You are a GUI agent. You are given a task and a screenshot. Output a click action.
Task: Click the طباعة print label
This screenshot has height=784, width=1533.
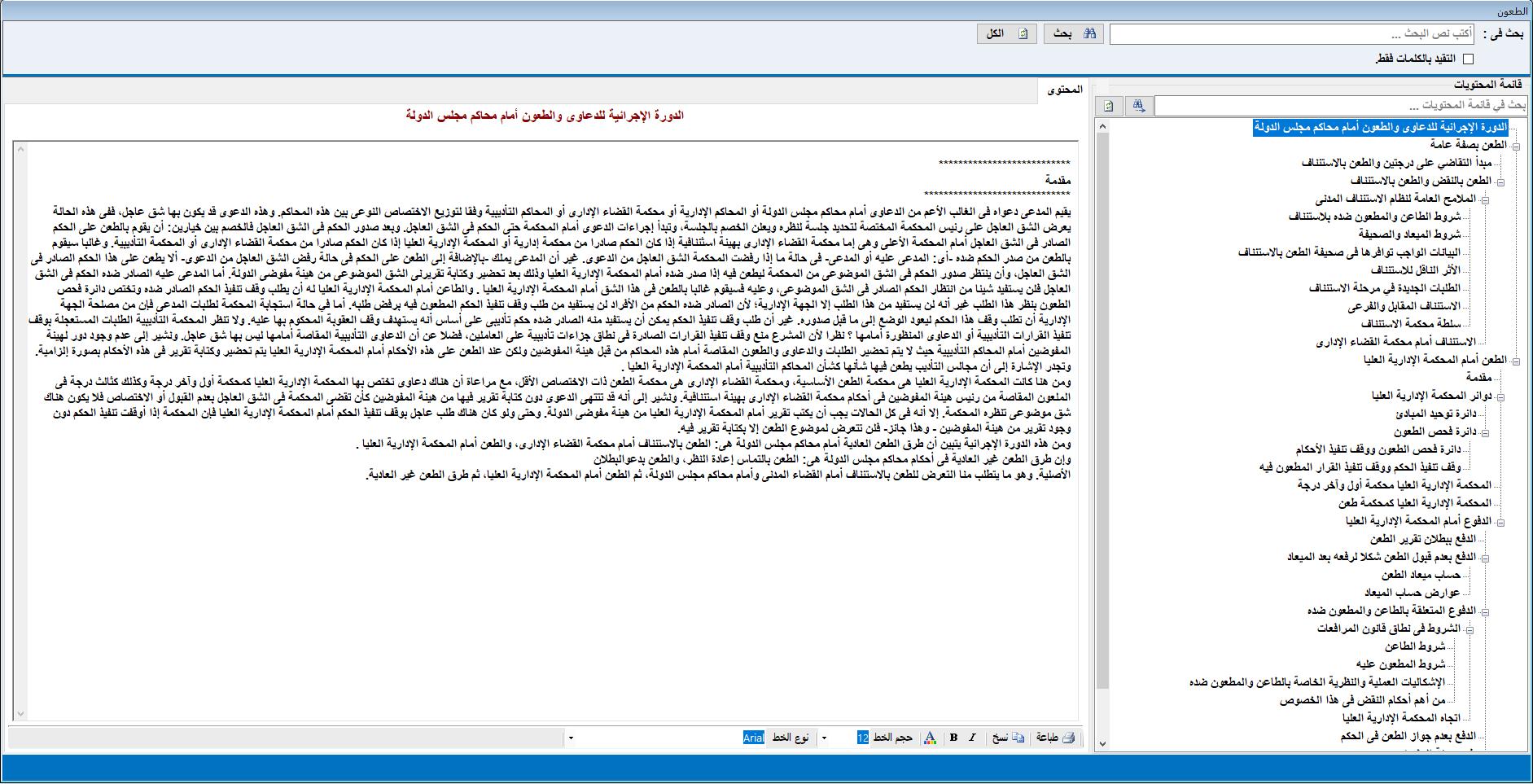[x=1047, y=738]
